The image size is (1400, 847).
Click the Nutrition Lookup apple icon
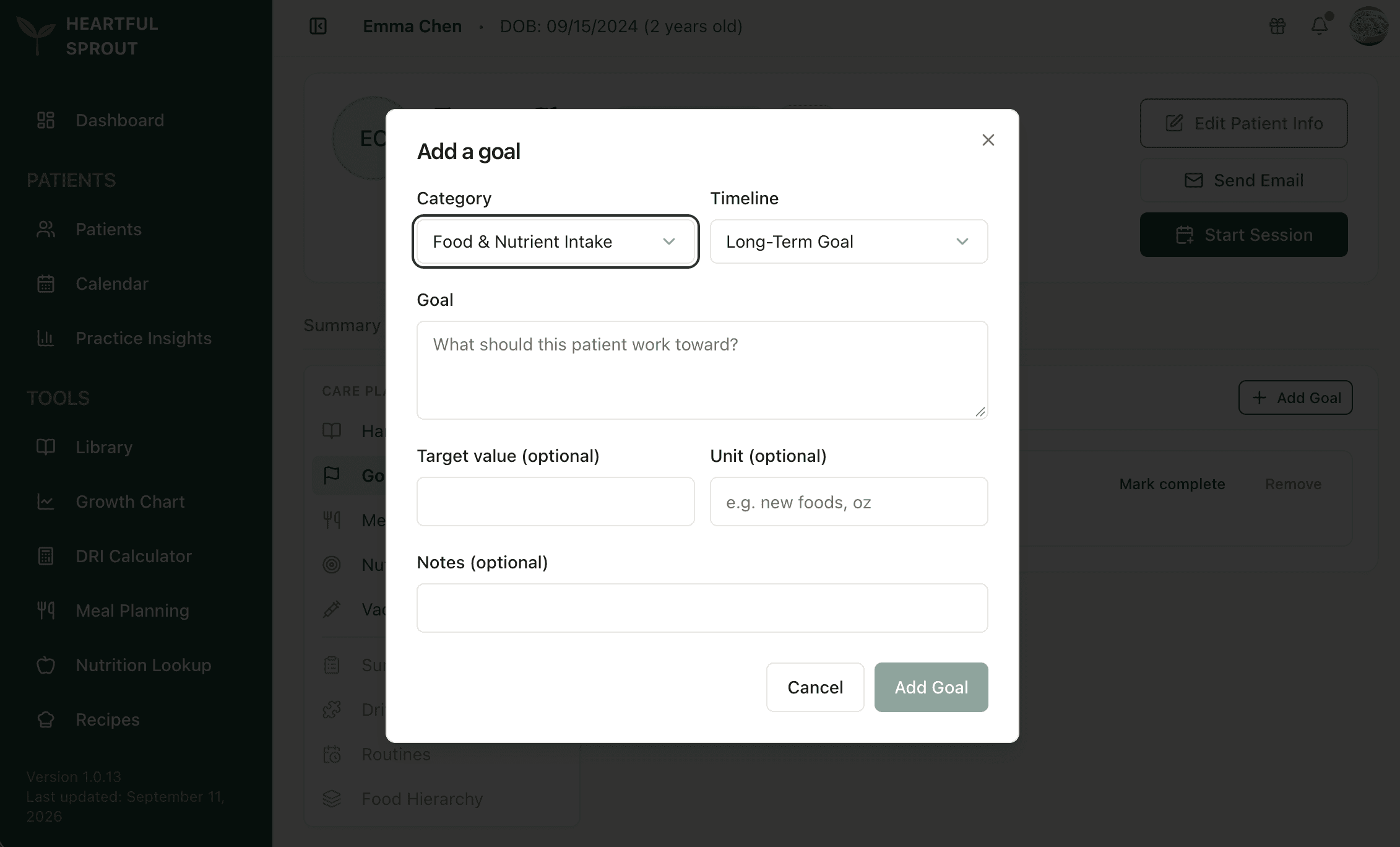click(46, 665)
